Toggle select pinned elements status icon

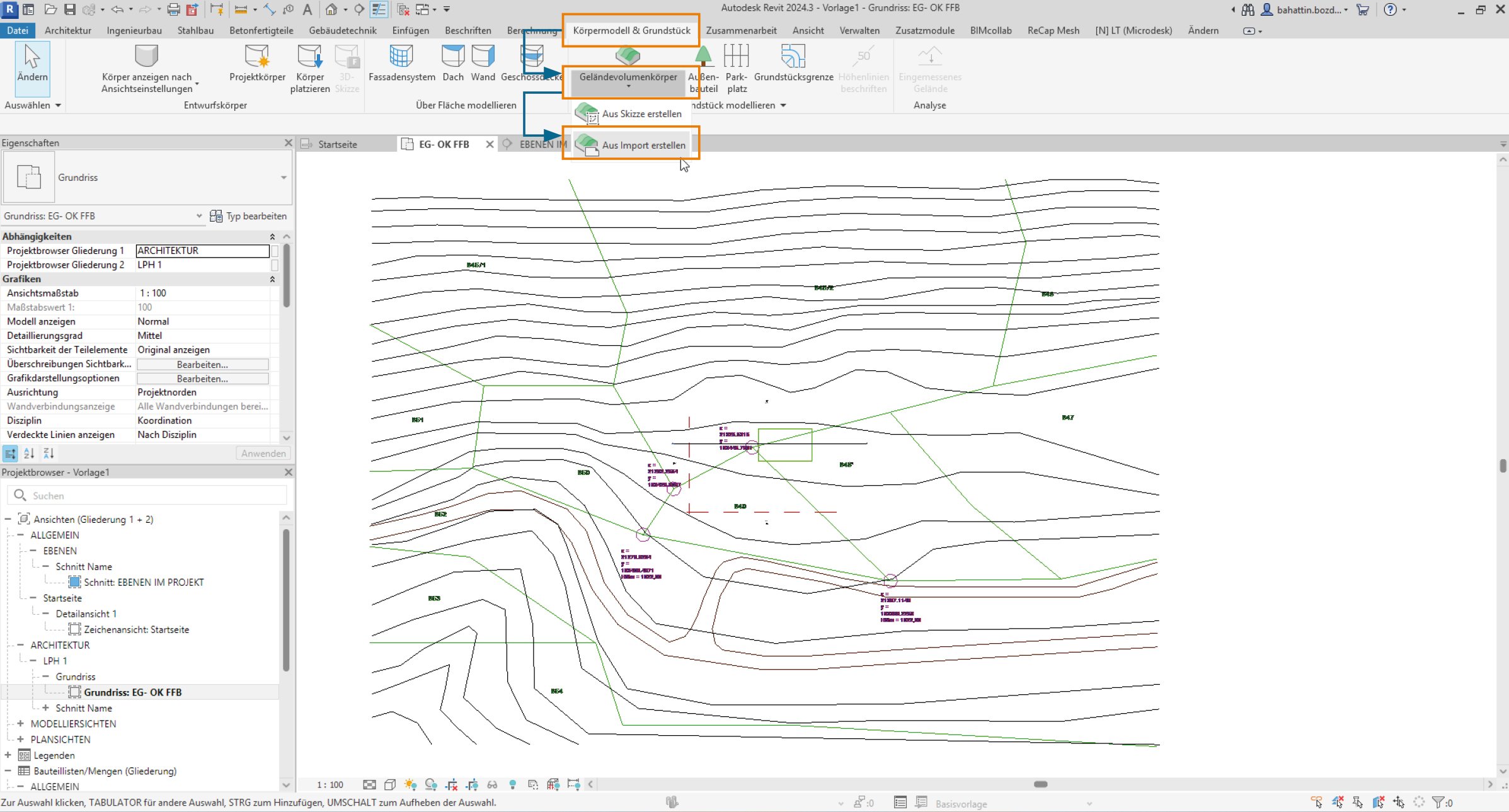click(1358, 803)
